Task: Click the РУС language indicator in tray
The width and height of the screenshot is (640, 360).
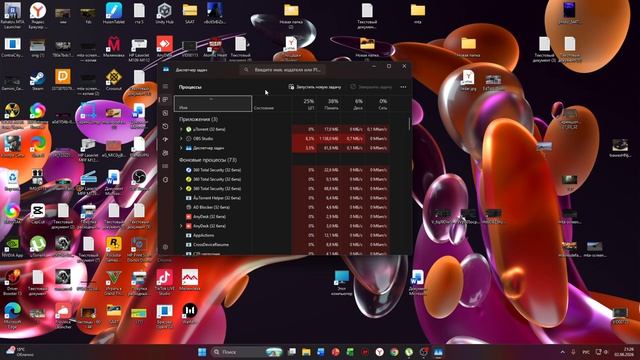Action: 586,352
